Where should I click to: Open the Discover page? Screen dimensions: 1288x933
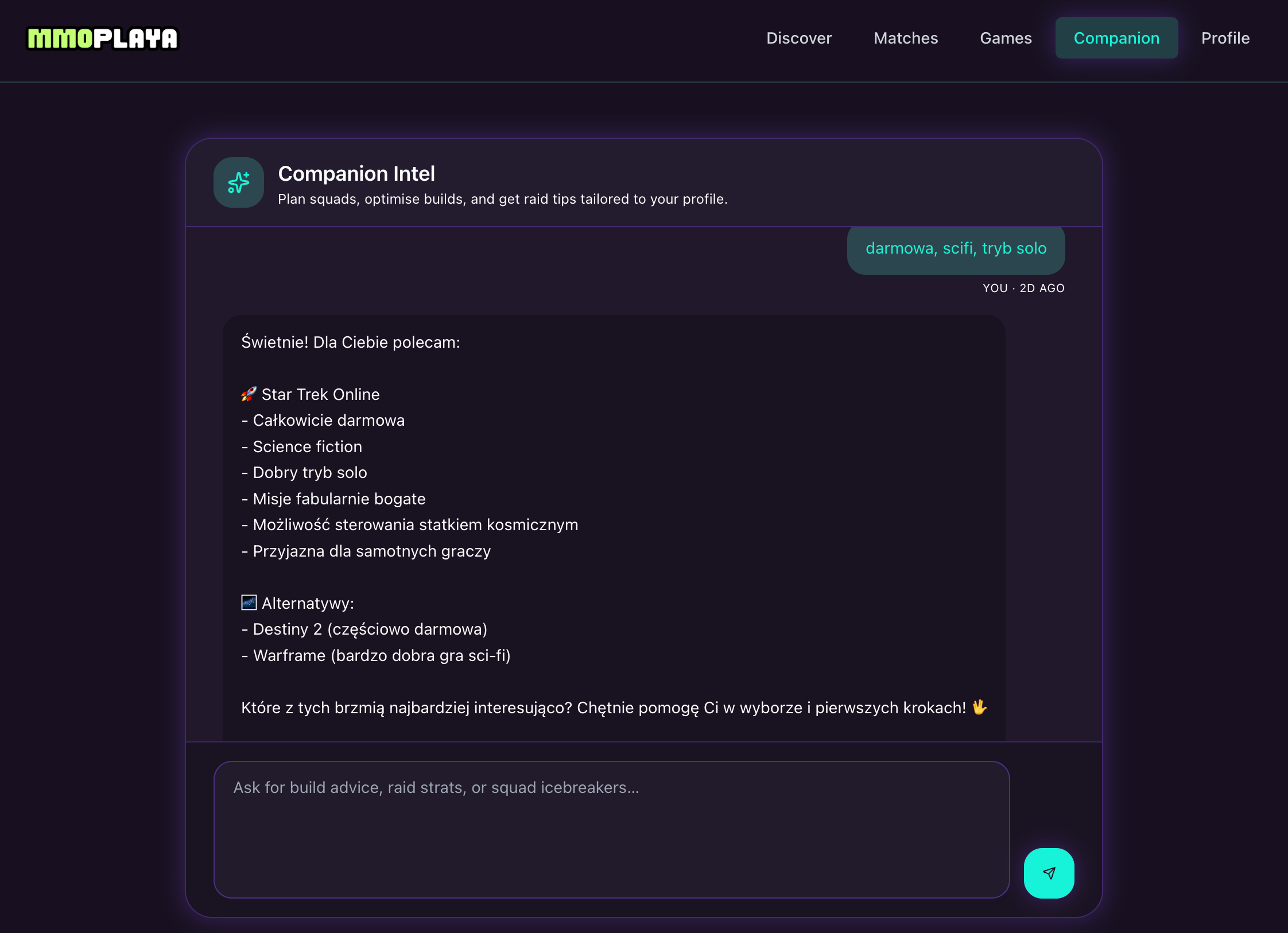pyautogui.click(x=799, y=38)
